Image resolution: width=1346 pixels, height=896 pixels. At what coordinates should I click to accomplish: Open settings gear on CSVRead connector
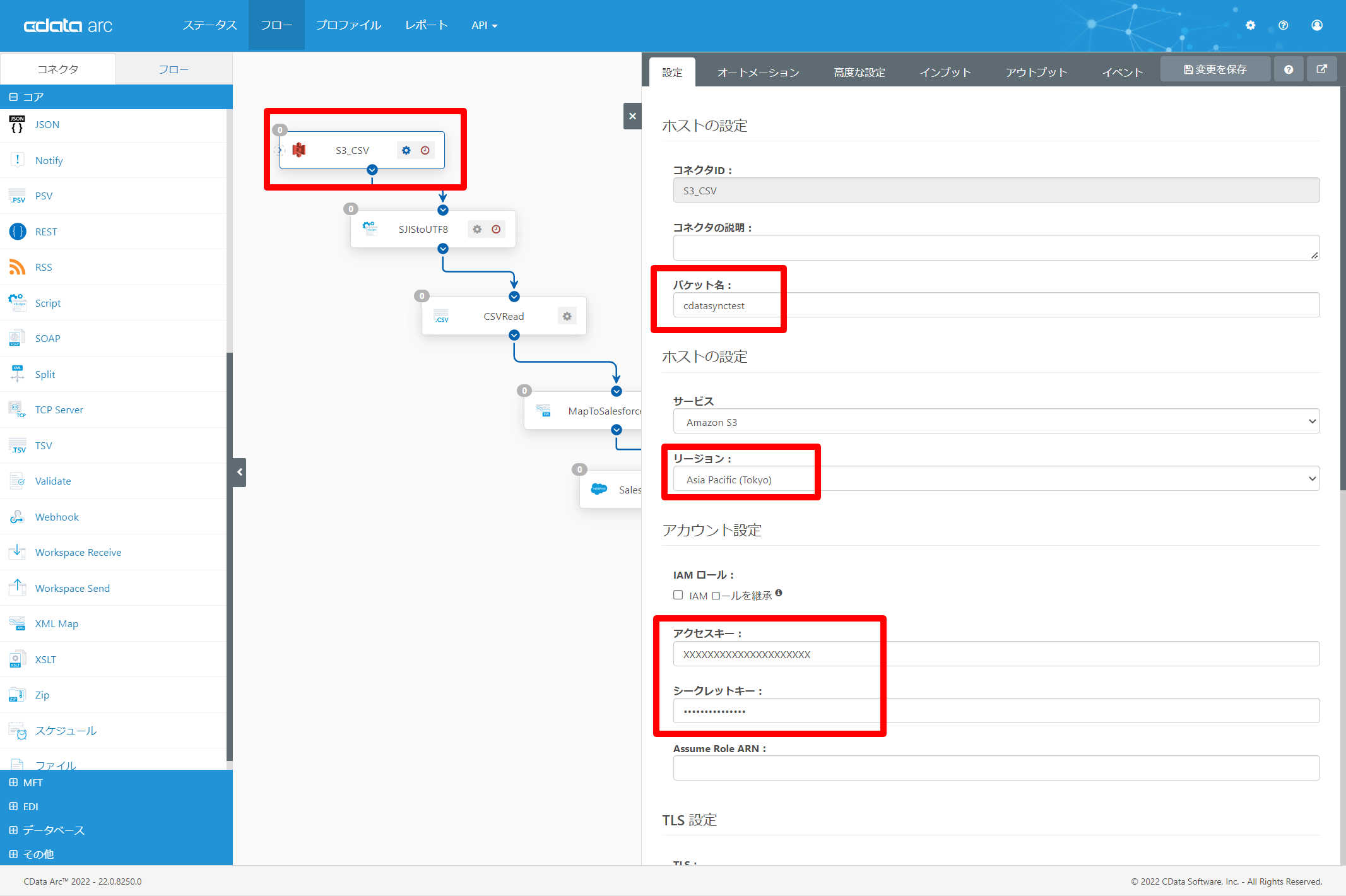(567, 316)
